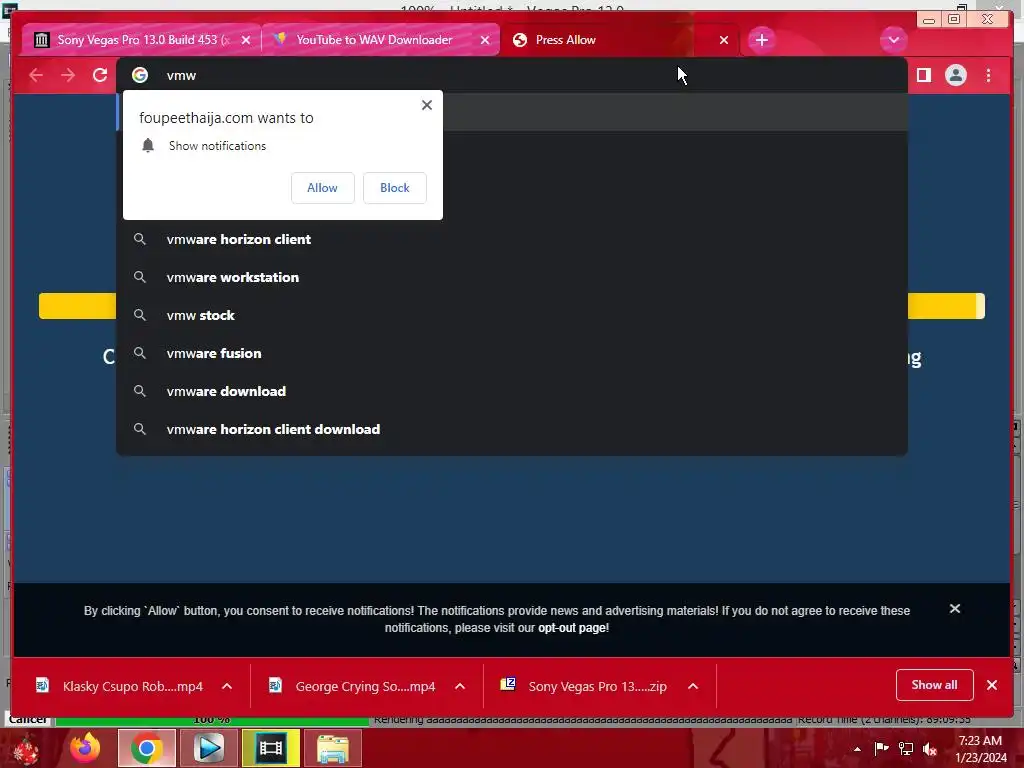
Task: Open File Explorer from the taskbar
Action: click(x=332, y=748)
